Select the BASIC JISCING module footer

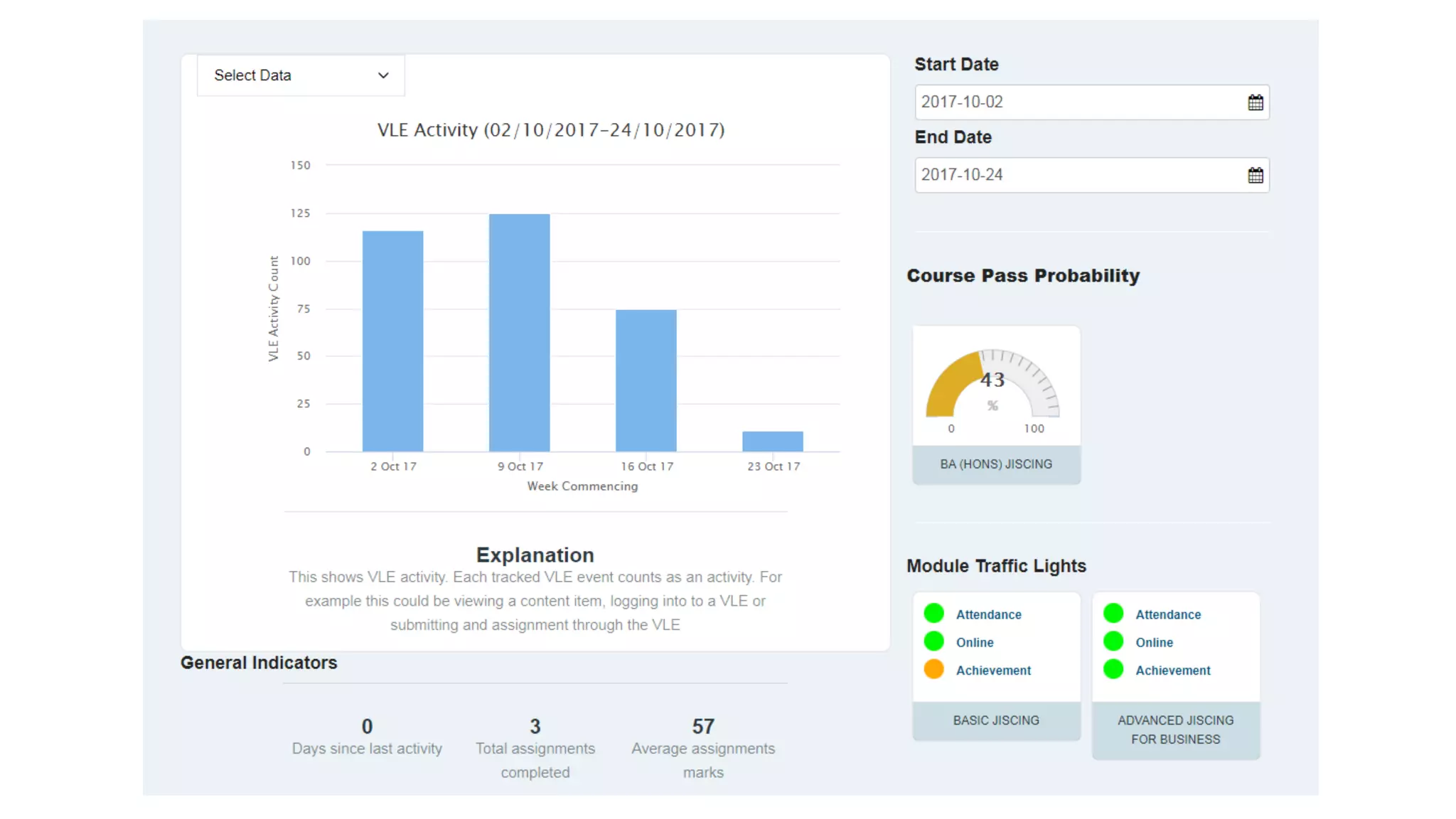point(996,721)
